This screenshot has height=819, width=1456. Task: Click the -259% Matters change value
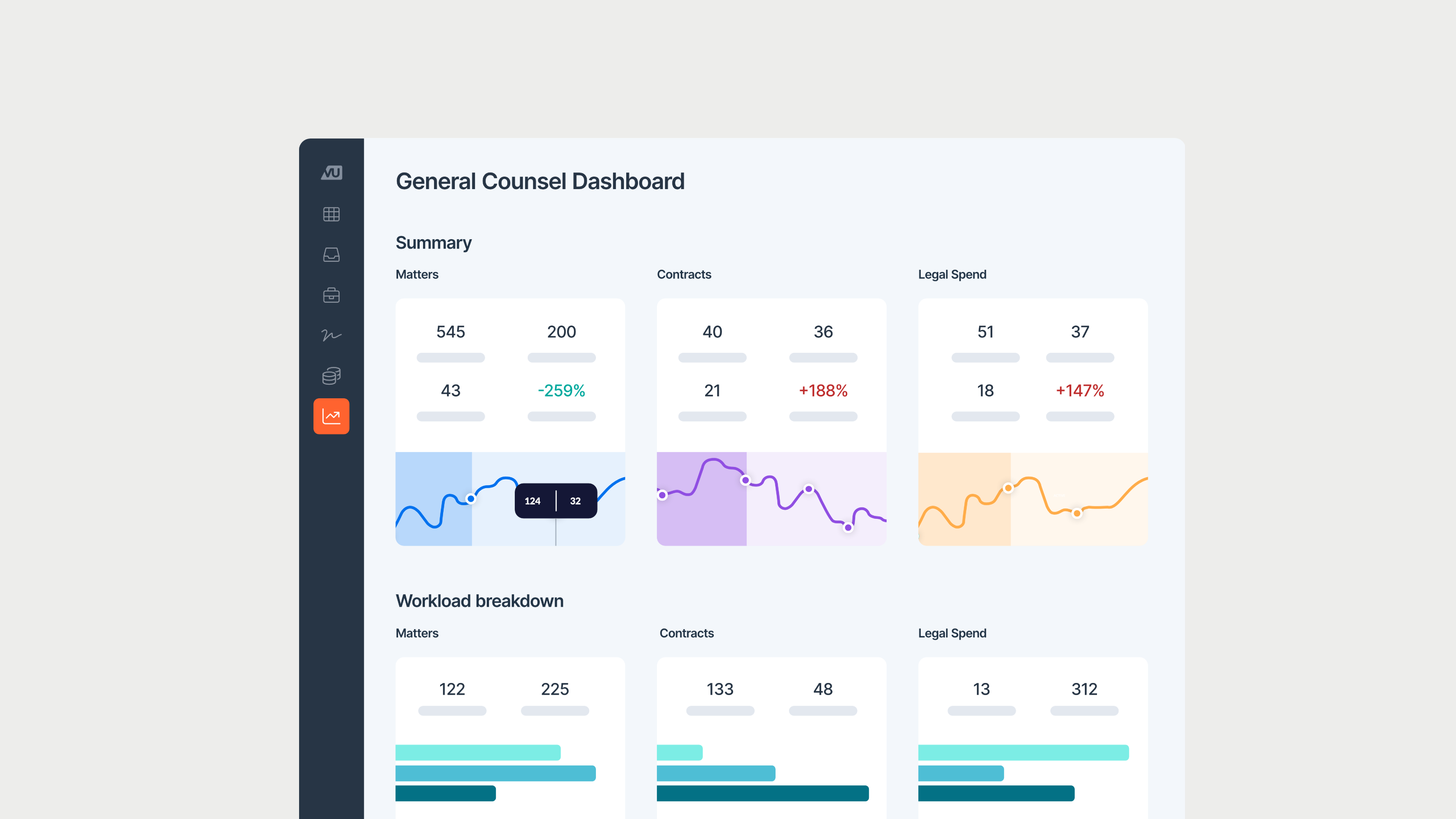coord(561,391)
